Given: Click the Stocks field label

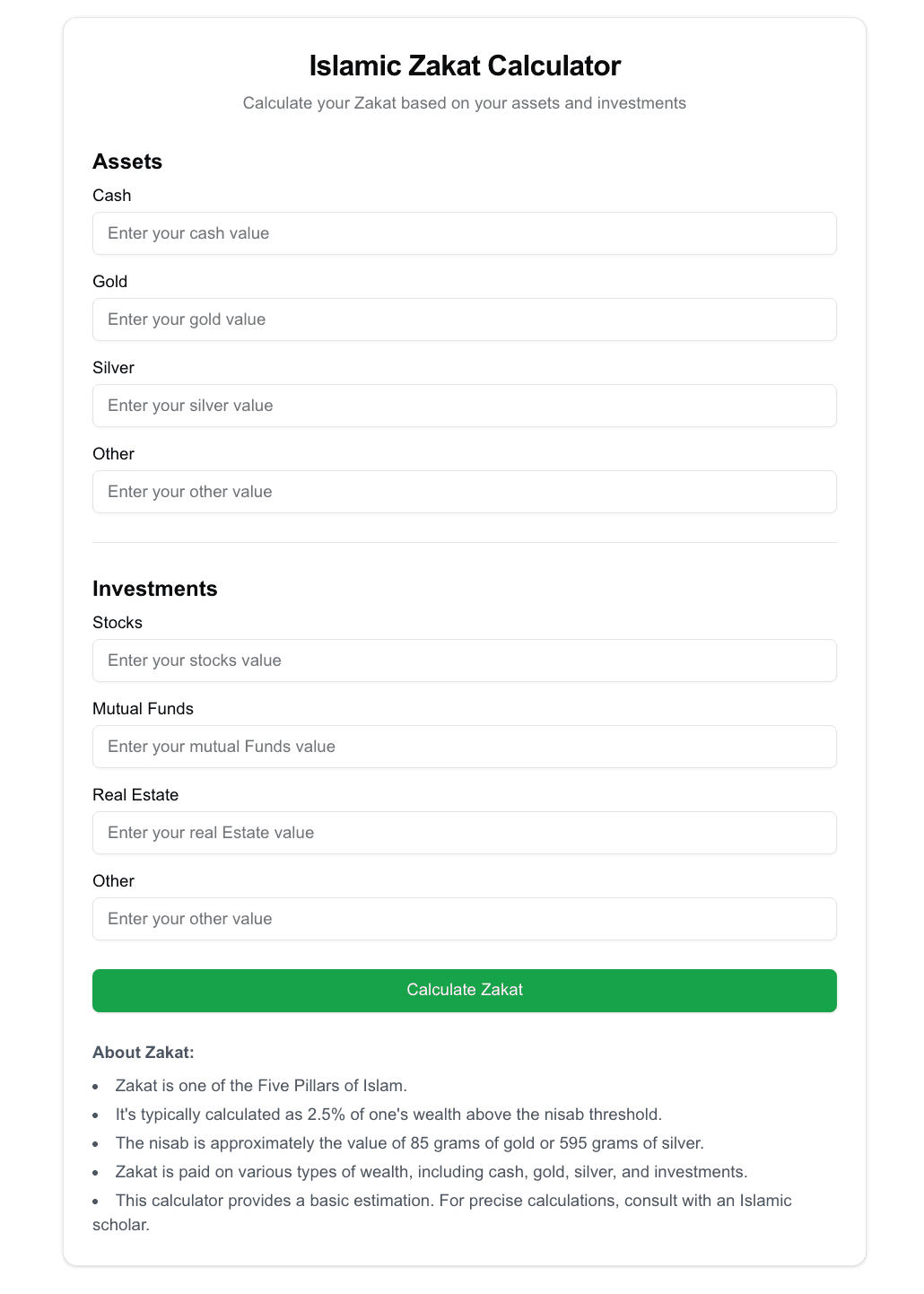Looking at the screenshot, I should (118, 623).
